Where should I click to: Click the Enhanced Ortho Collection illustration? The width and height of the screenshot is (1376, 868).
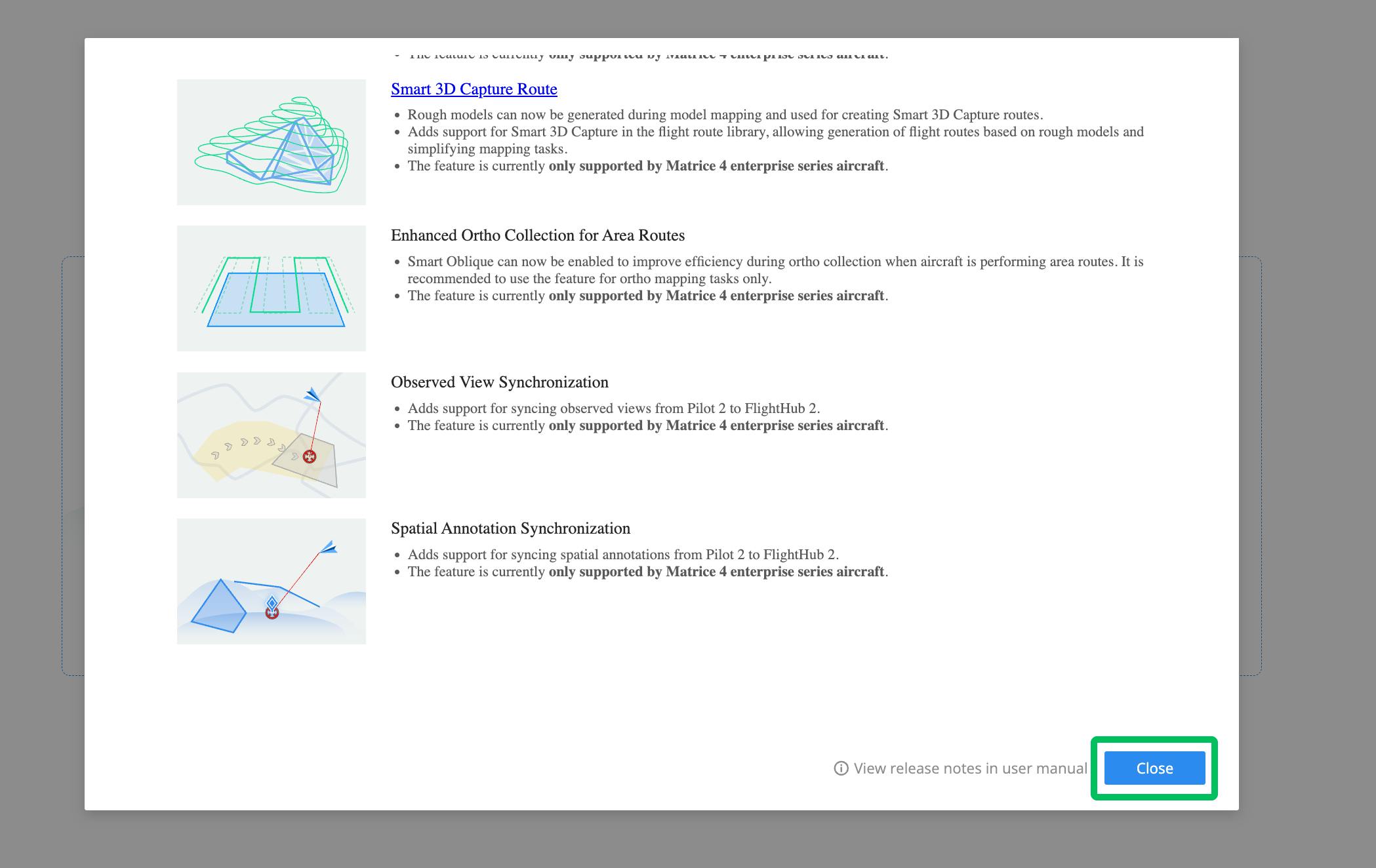pos(271,288)
